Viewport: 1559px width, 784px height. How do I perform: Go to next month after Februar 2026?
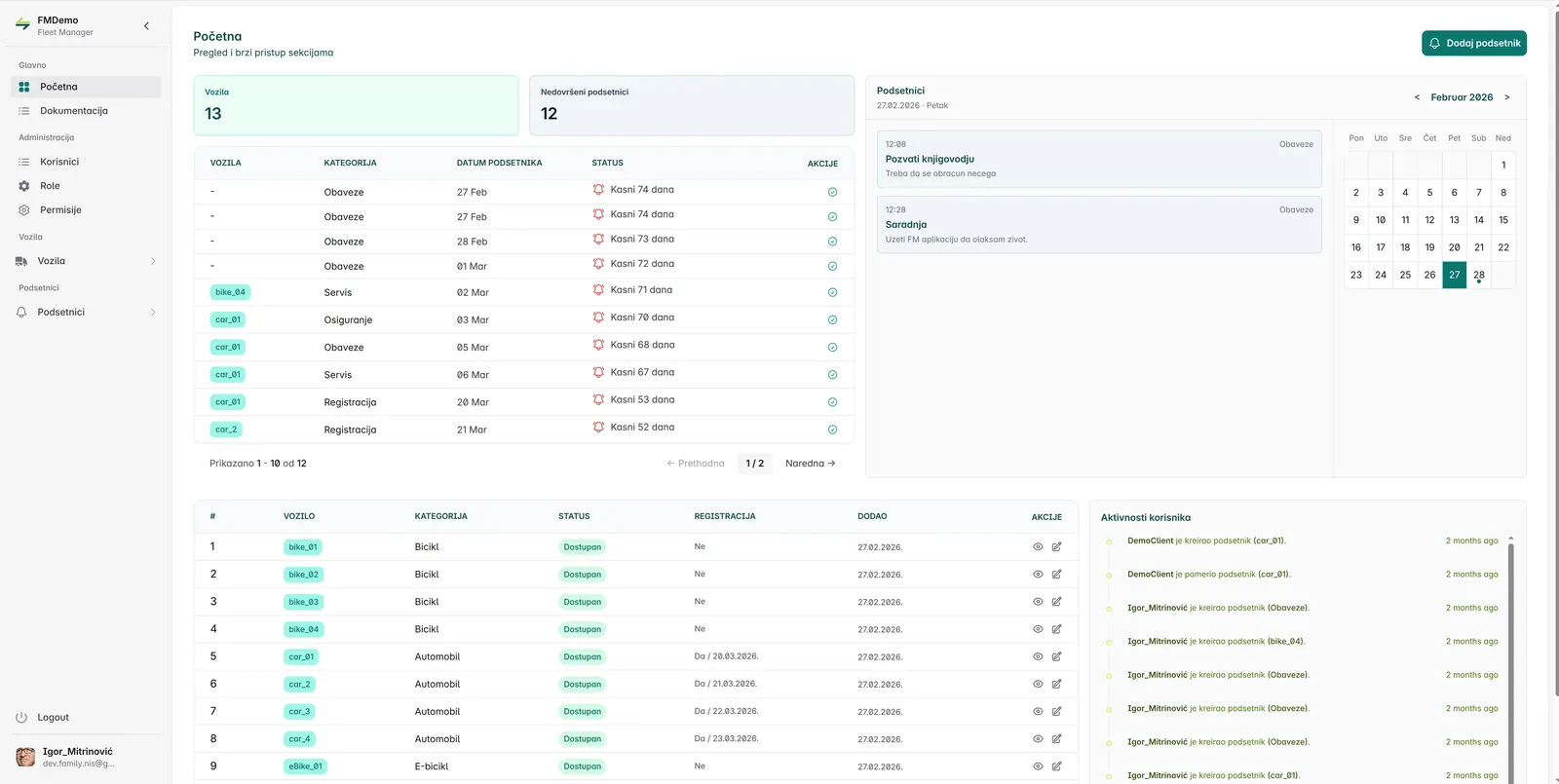[1507, 97]
